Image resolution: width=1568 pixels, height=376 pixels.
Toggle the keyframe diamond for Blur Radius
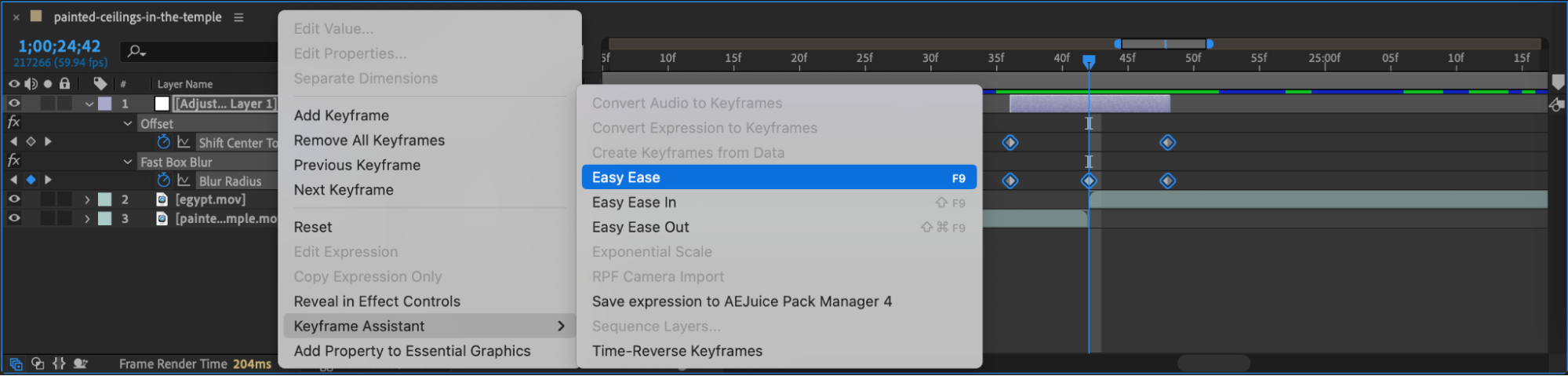[31, 180]
